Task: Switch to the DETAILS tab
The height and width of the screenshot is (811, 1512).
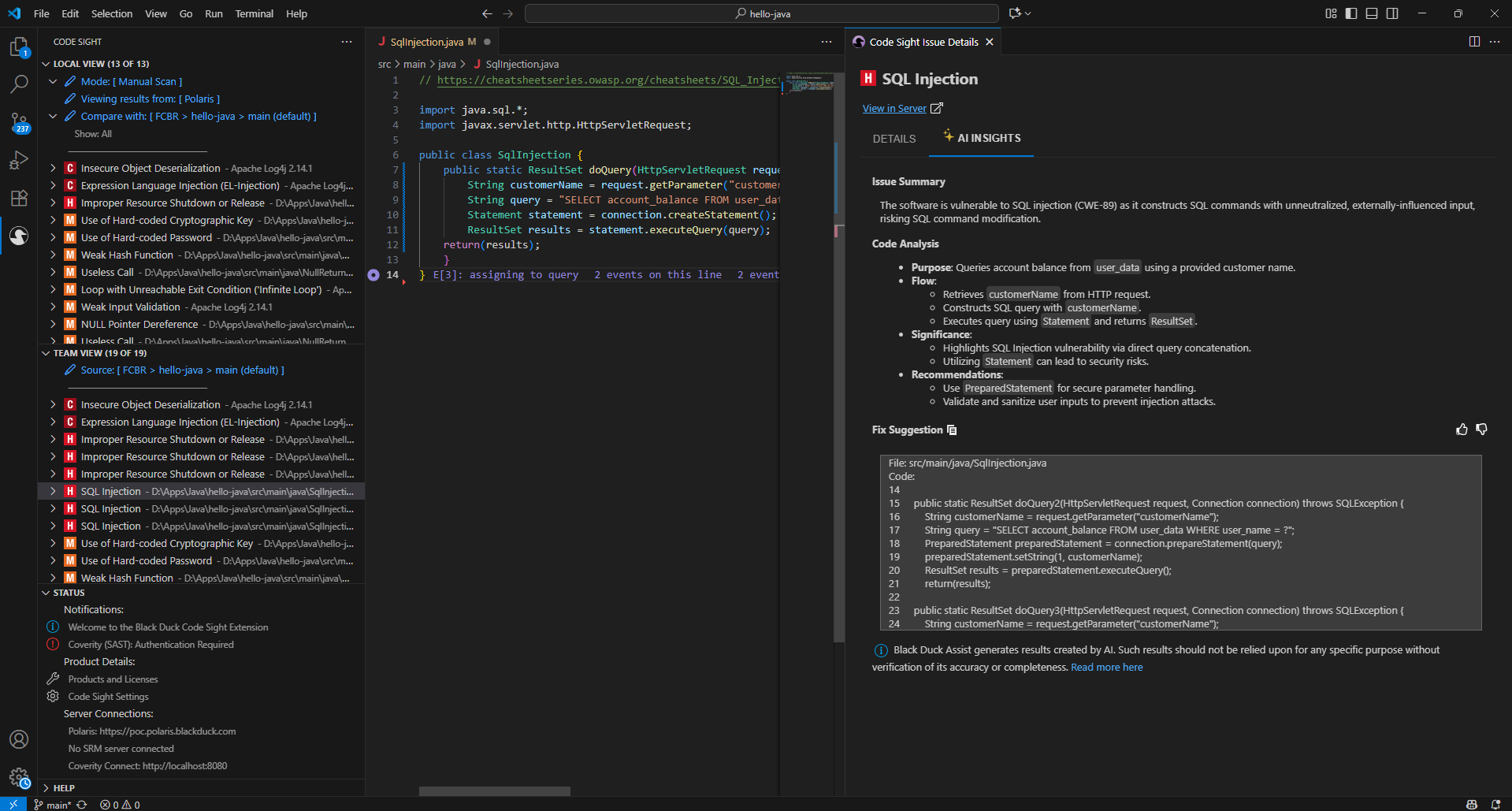Action: point(893,139)
